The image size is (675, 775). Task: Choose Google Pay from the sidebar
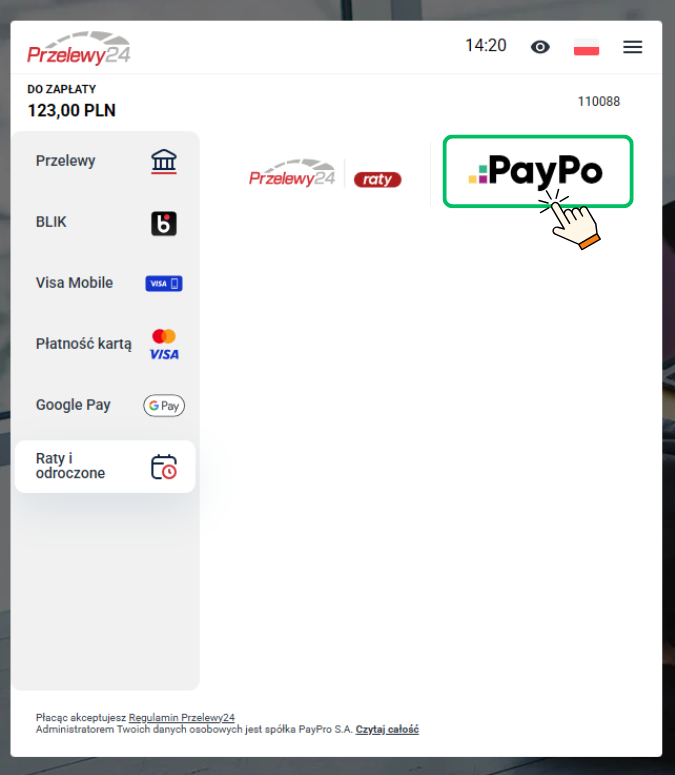[105, 405]
